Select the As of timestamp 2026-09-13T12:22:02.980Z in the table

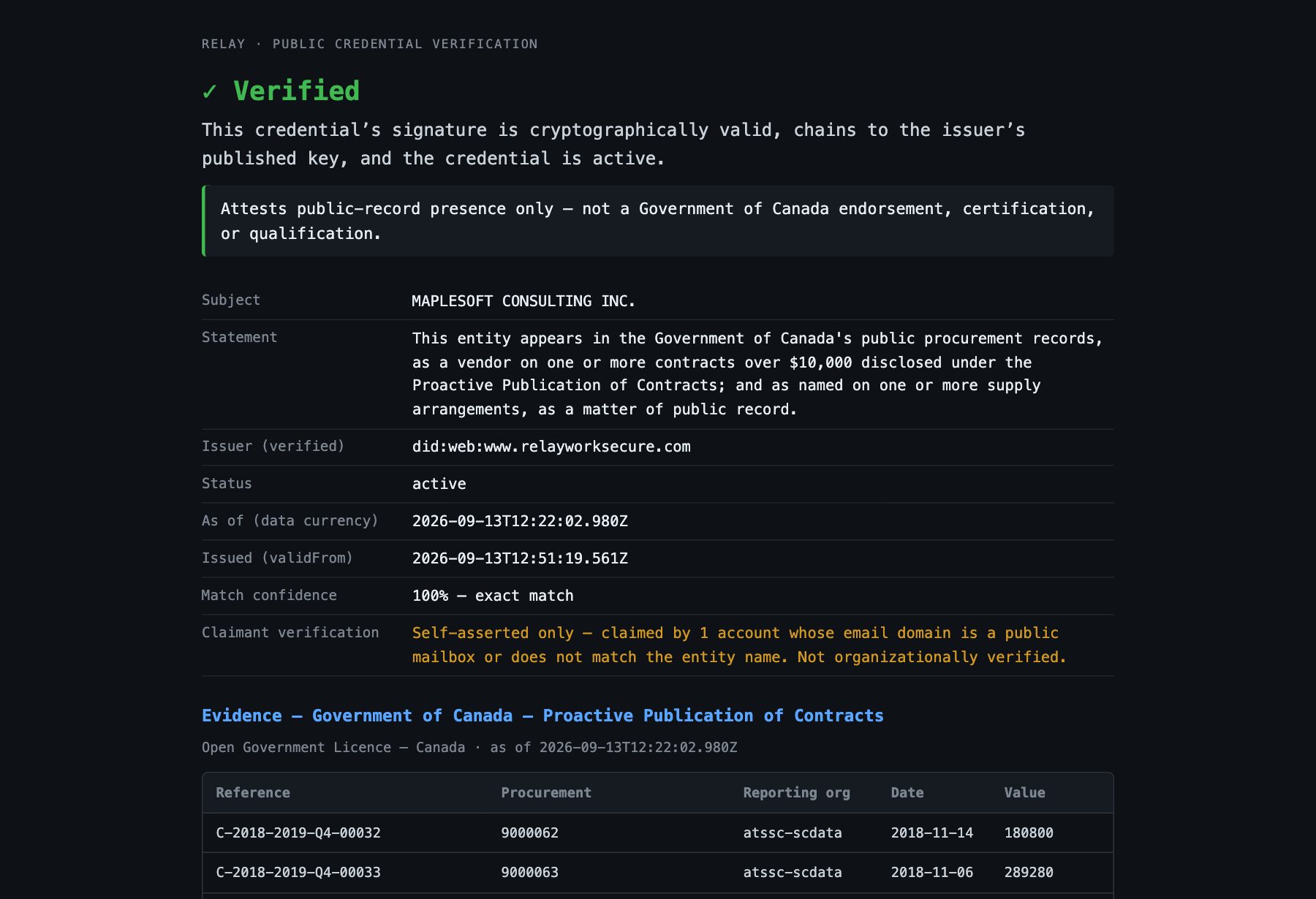520,521
